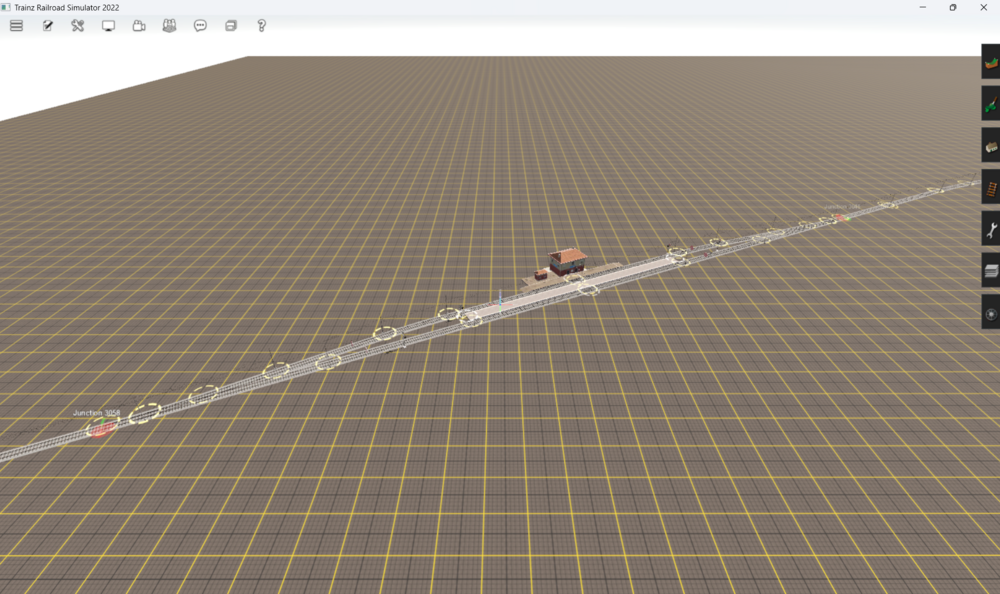Select the Paint ground texture tool
Image resolution: width=1000 pixels, height=594 pixels.
[x=990, y=103]
